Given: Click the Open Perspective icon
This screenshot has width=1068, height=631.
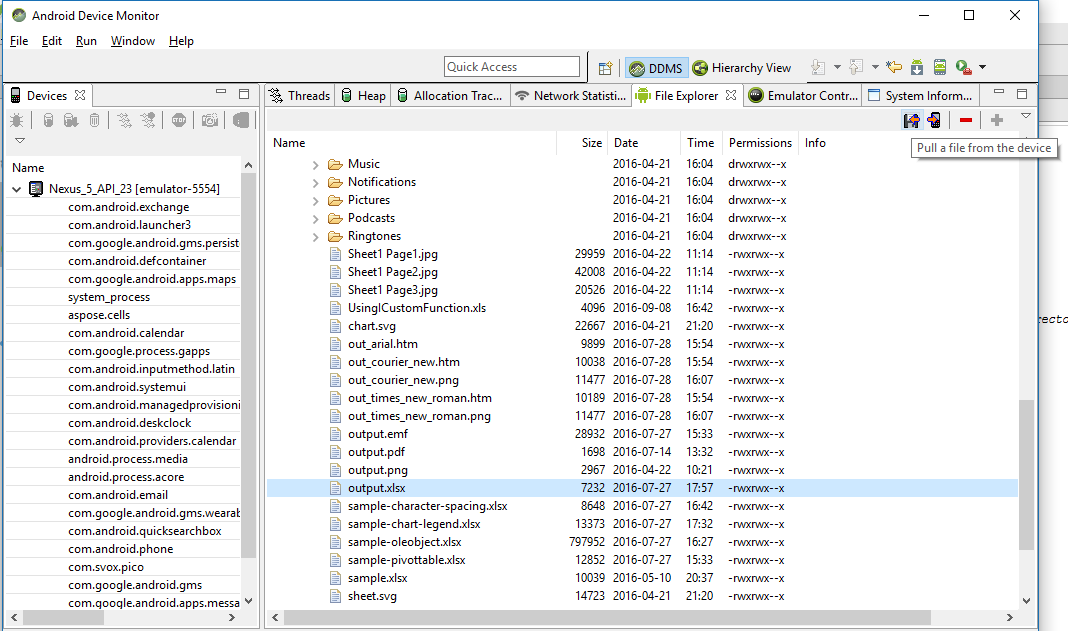Looking at the screenshot, I should point(605,68).
